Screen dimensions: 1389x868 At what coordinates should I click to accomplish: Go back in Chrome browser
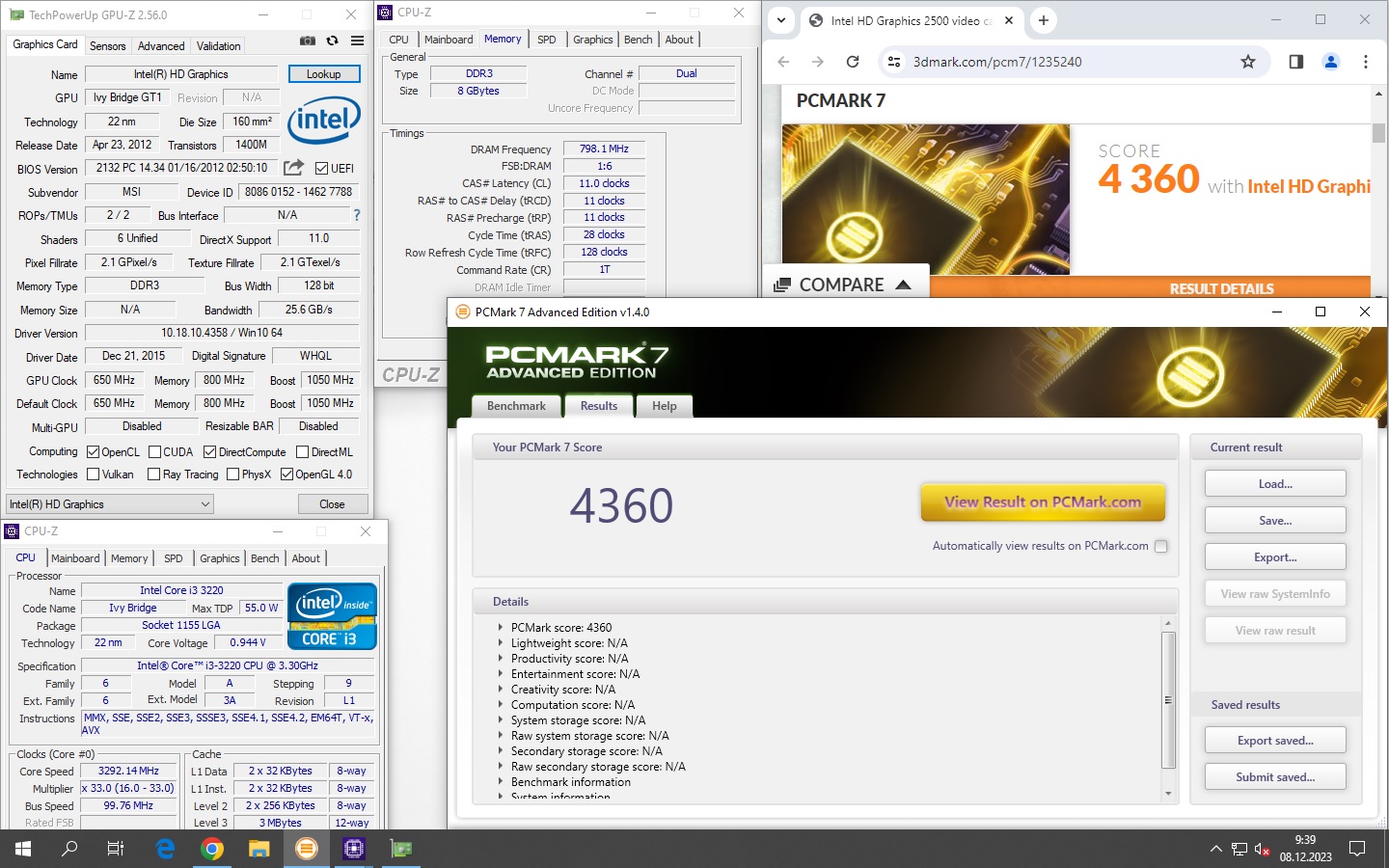coord(783,62)
